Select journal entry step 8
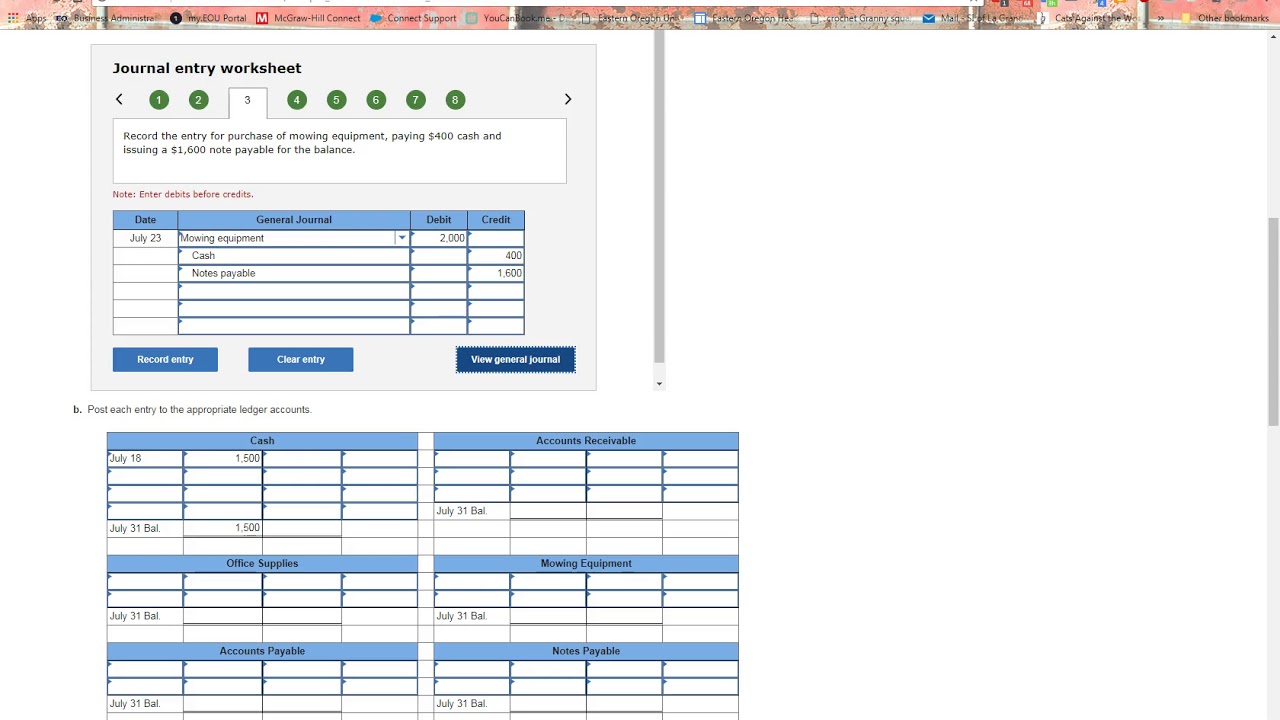 tap(455, 99)
